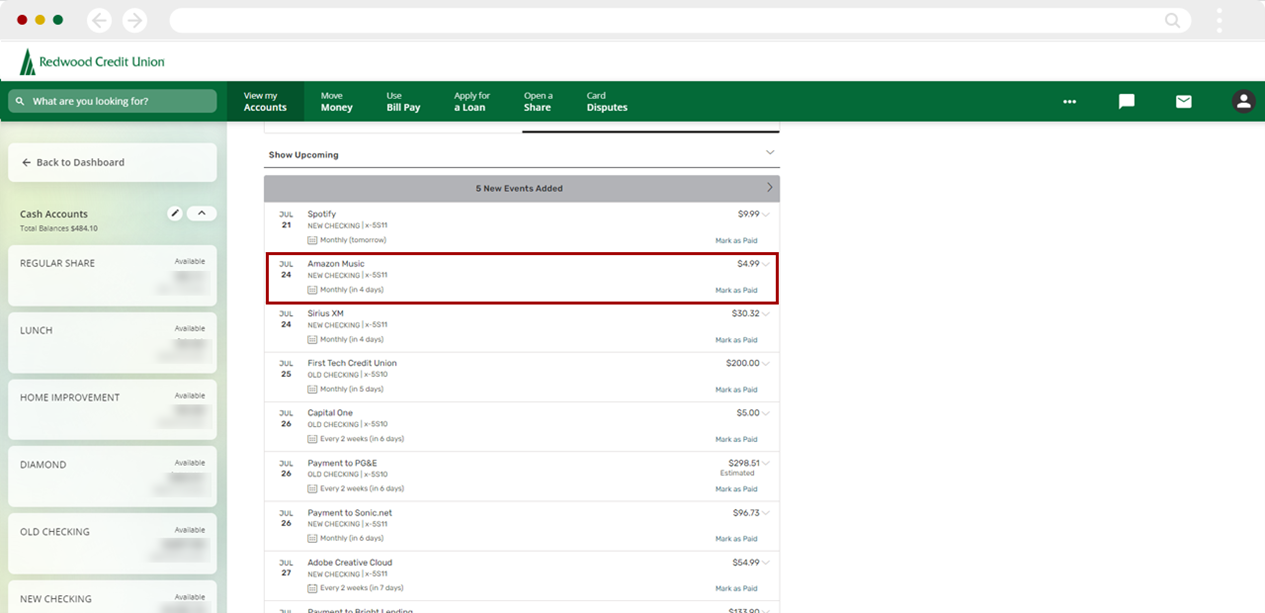Expand the Sirius XM payment chevron
This screenshot has width=1265, height=613.
click(767, 314)
